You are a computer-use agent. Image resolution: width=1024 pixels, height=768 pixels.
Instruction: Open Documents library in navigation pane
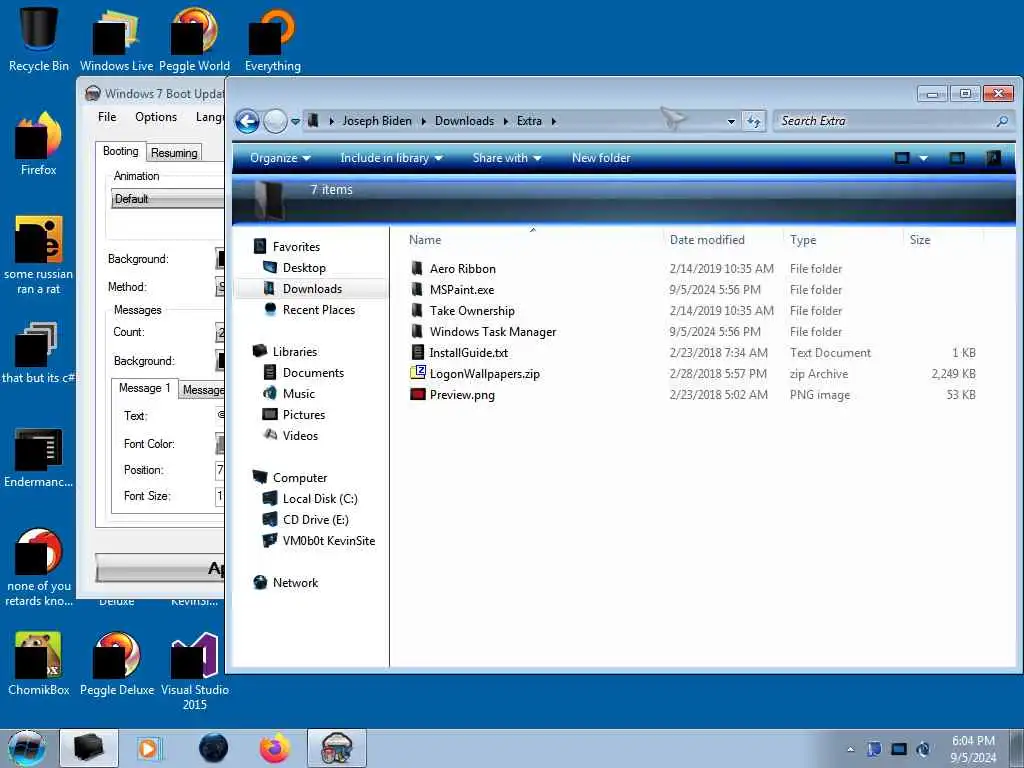pos(313,372)
